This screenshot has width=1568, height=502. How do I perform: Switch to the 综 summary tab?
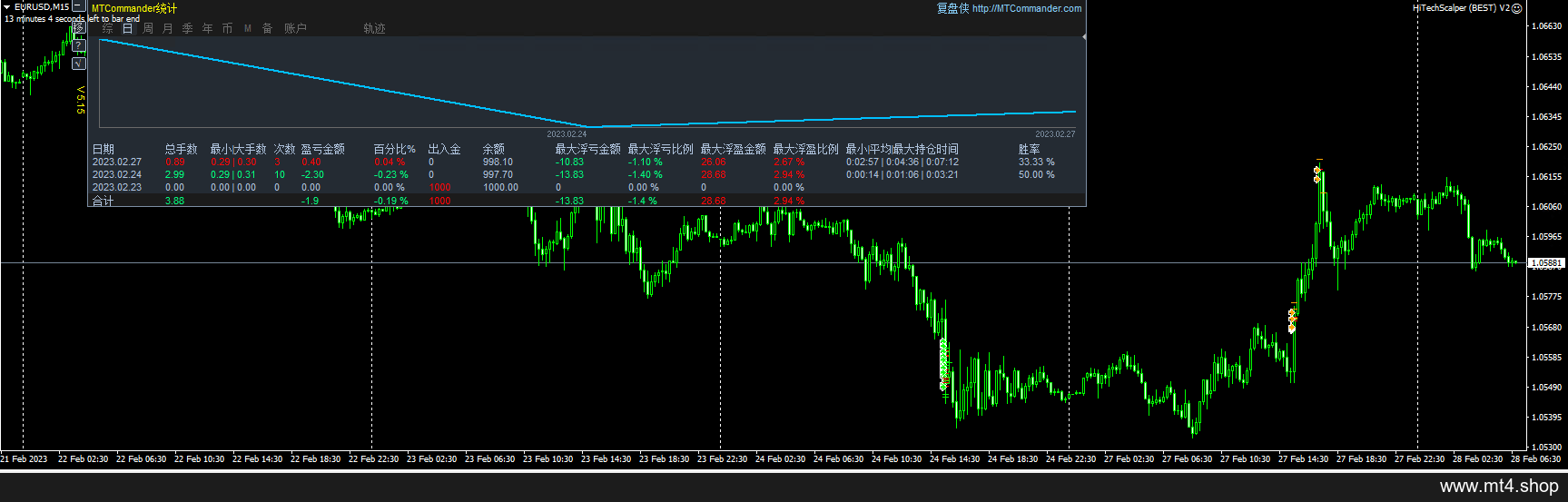[107, 28]
